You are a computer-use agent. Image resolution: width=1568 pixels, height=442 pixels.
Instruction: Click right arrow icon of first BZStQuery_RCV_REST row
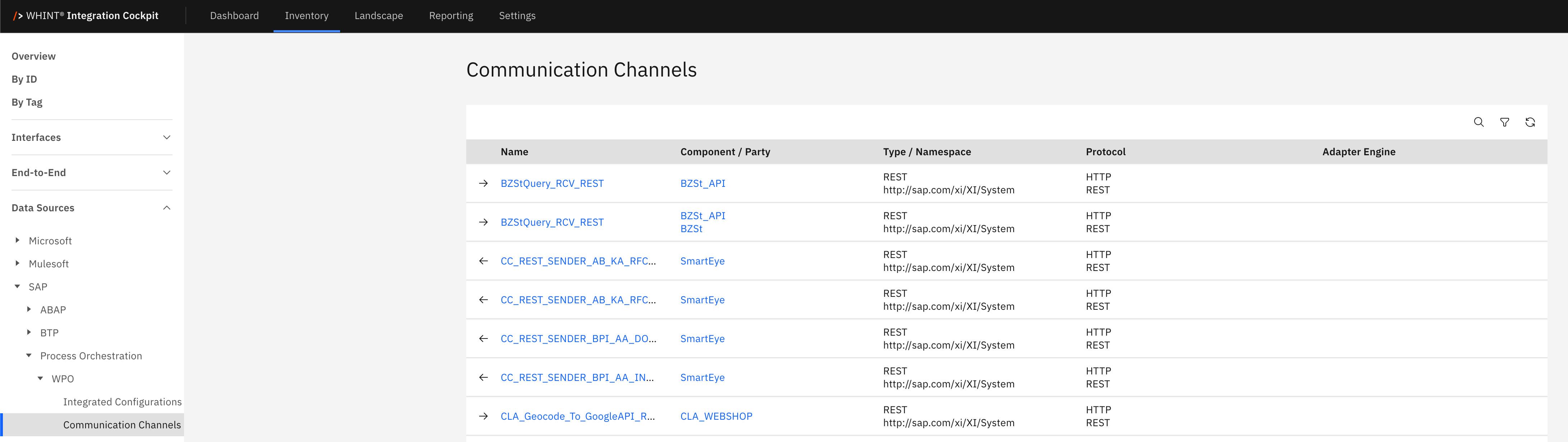click(x=483, y=183)
